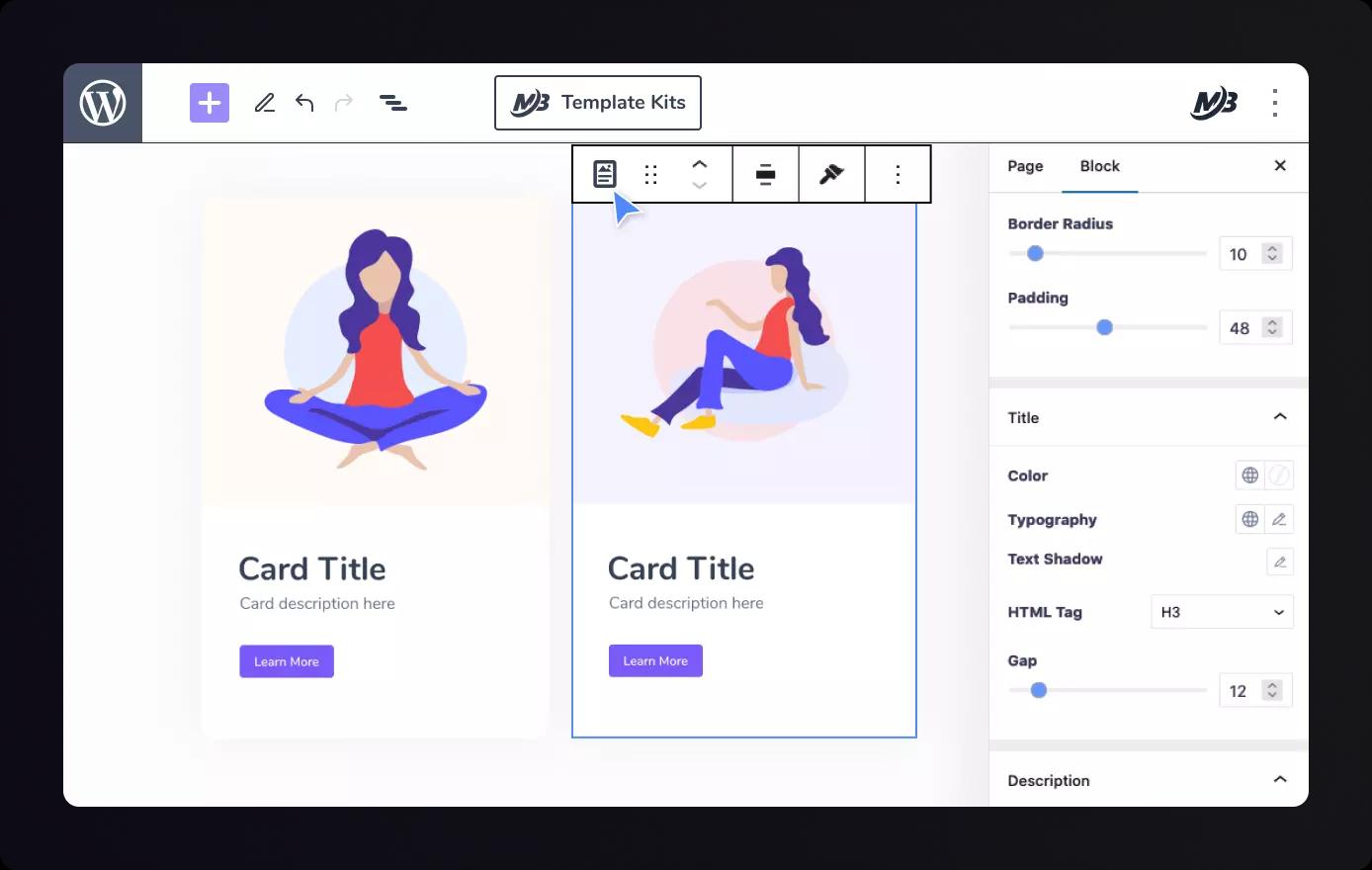1372x870 pixels.
Task: Switch to the Page tab
Action: 1025,166
